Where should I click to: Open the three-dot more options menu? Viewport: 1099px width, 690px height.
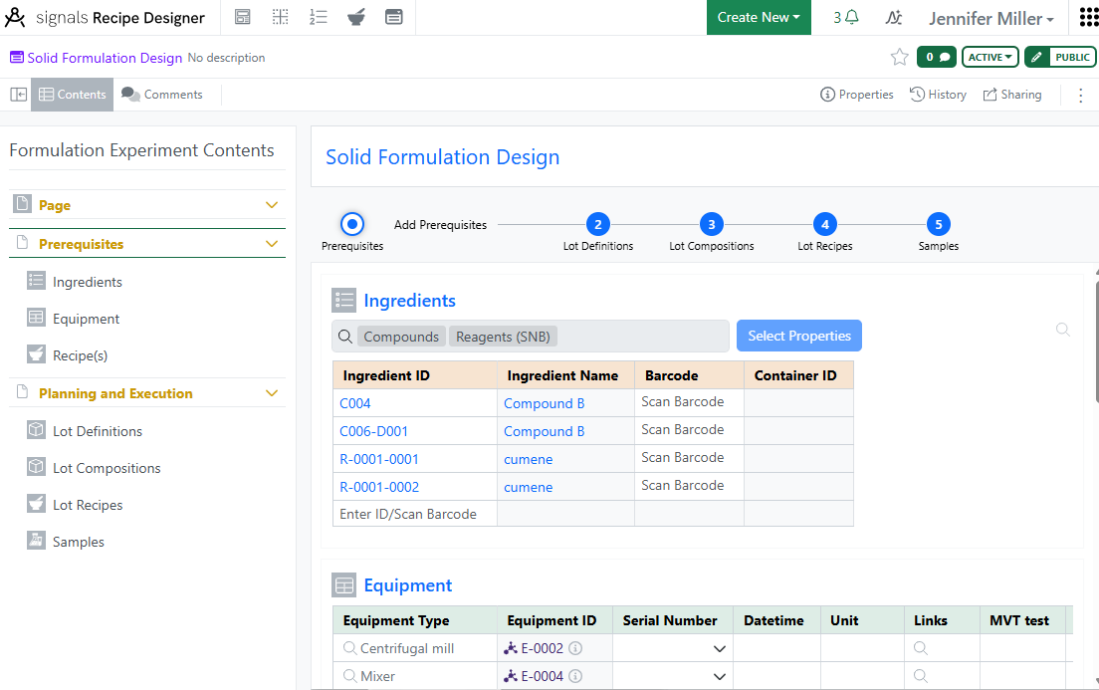(x=1080, y=95)
